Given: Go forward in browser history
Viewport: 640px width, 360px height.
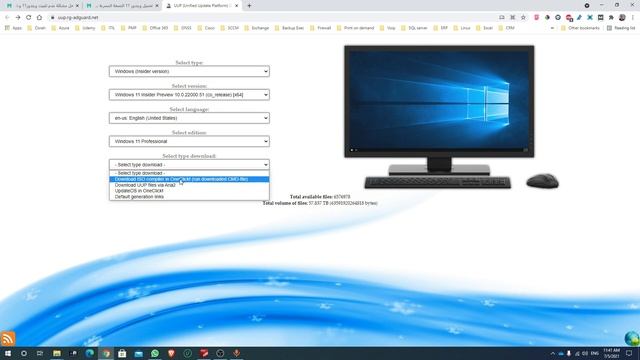Looking at the screenshot, I should click(x=18, y=18).
